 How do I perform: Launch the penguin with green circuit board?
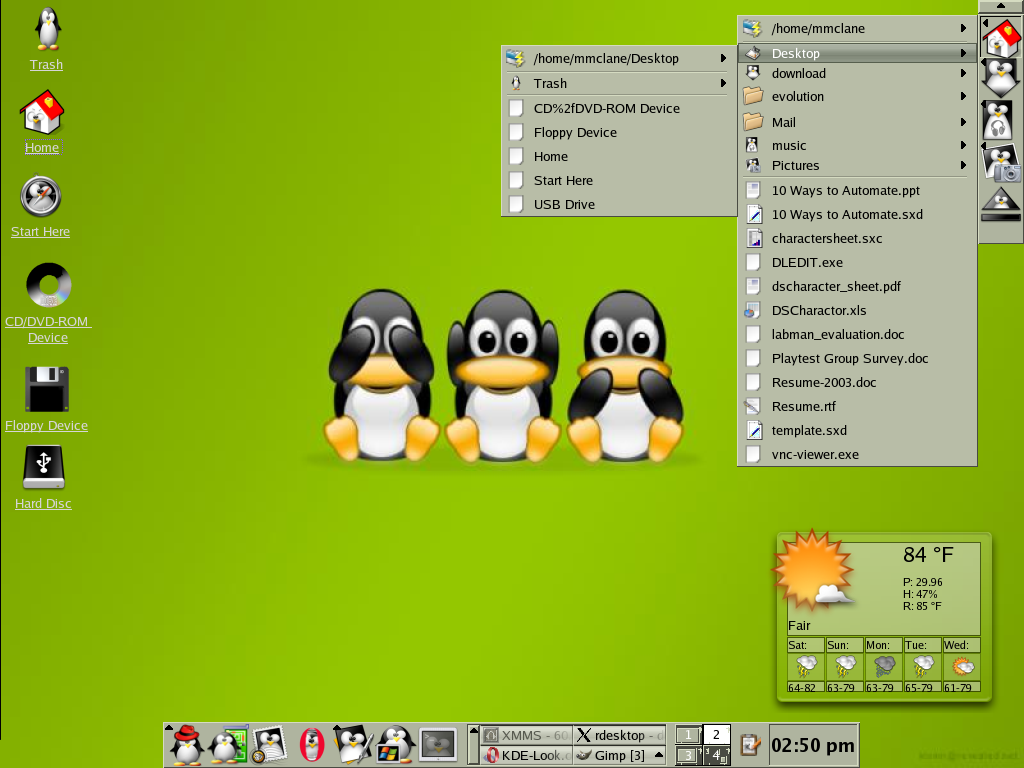click(x=227, y=744)
